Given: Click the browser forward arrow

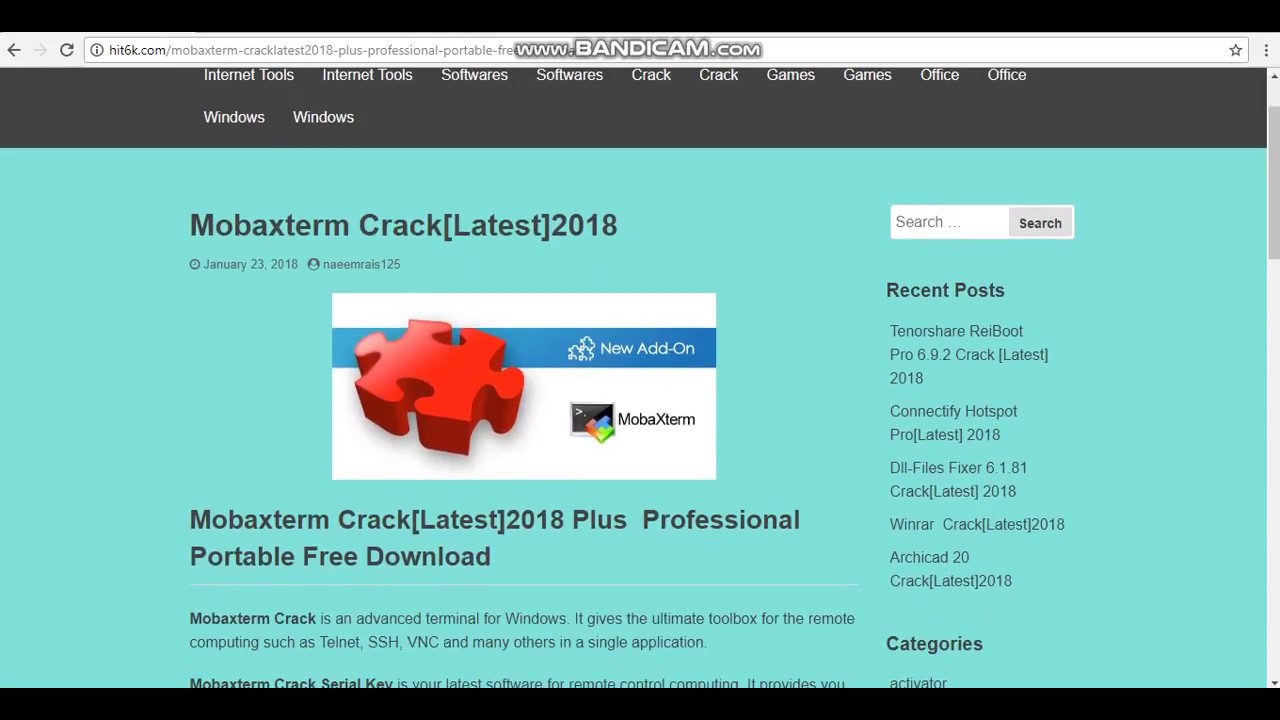Looking at the screenshot, I should [x=40, y=50].
